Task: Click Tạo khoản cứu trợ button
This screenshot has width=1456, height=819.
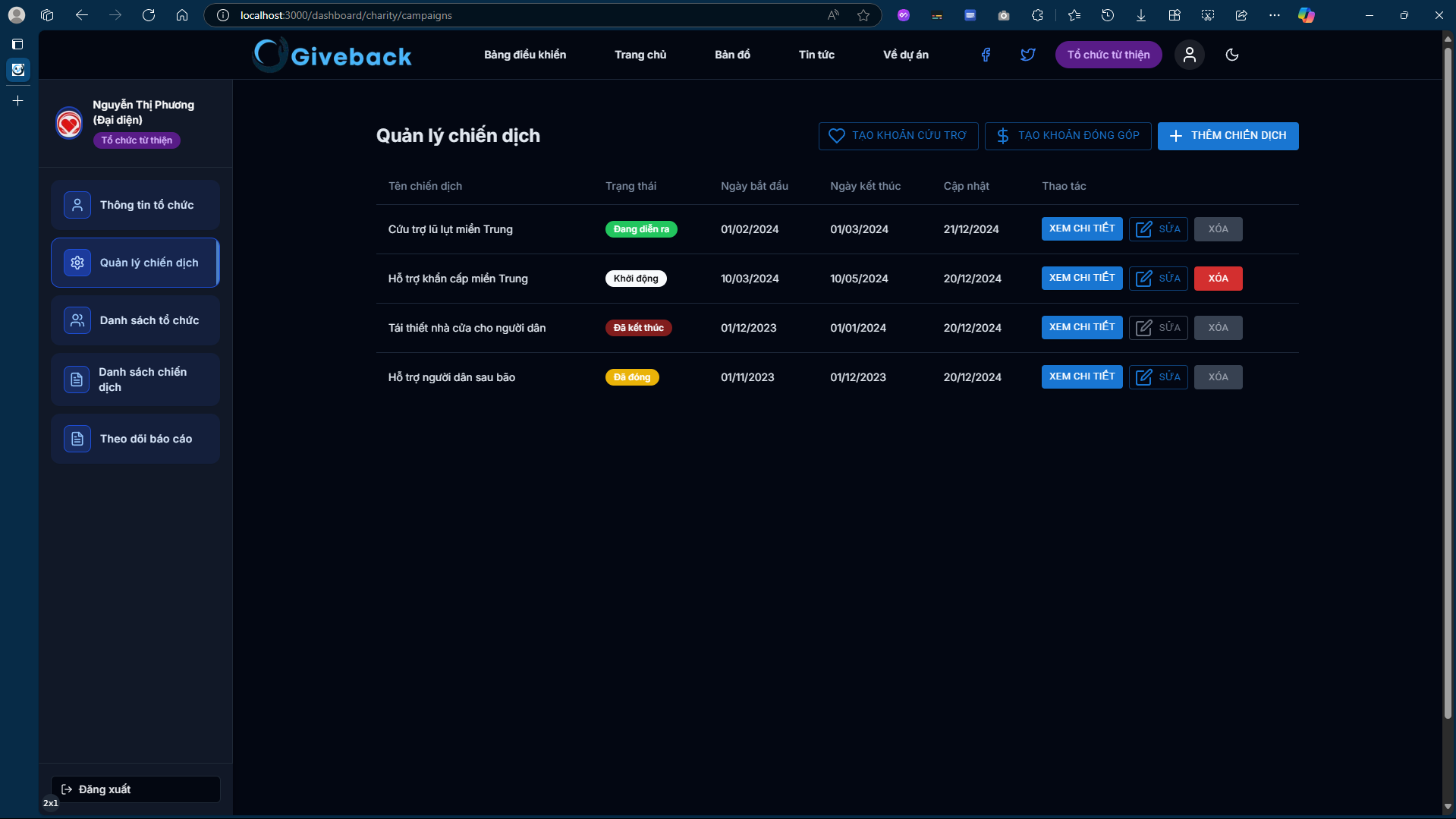Action: tap(898, 136)
